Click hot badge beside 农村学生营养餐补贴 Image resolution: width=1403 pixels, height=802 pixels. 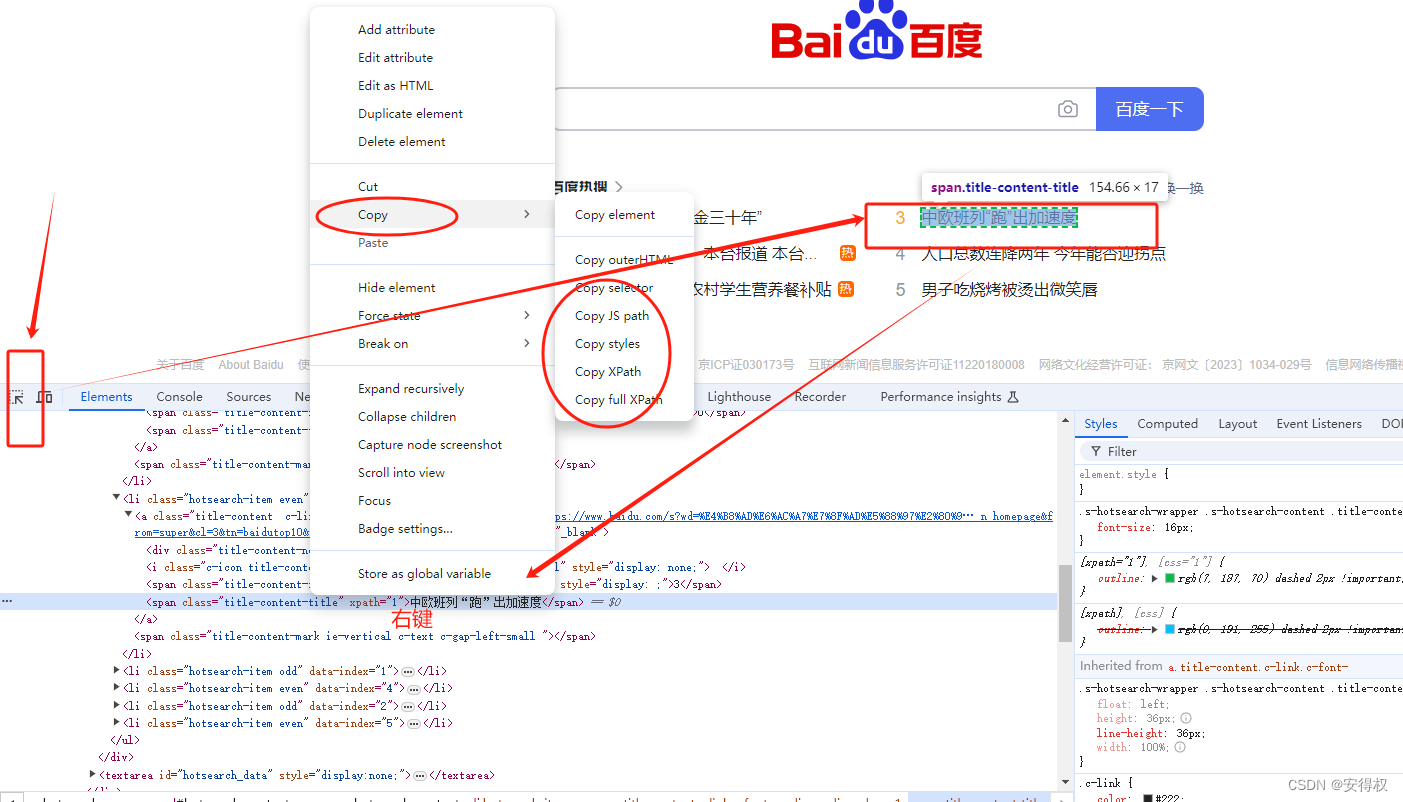846,289
